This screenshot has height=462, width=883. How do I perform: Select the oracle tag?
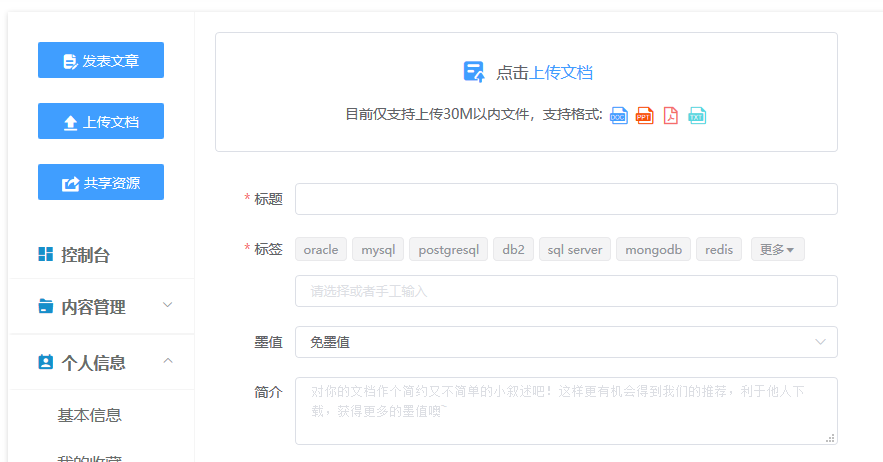pyautogui.click(x=321, y=250)
